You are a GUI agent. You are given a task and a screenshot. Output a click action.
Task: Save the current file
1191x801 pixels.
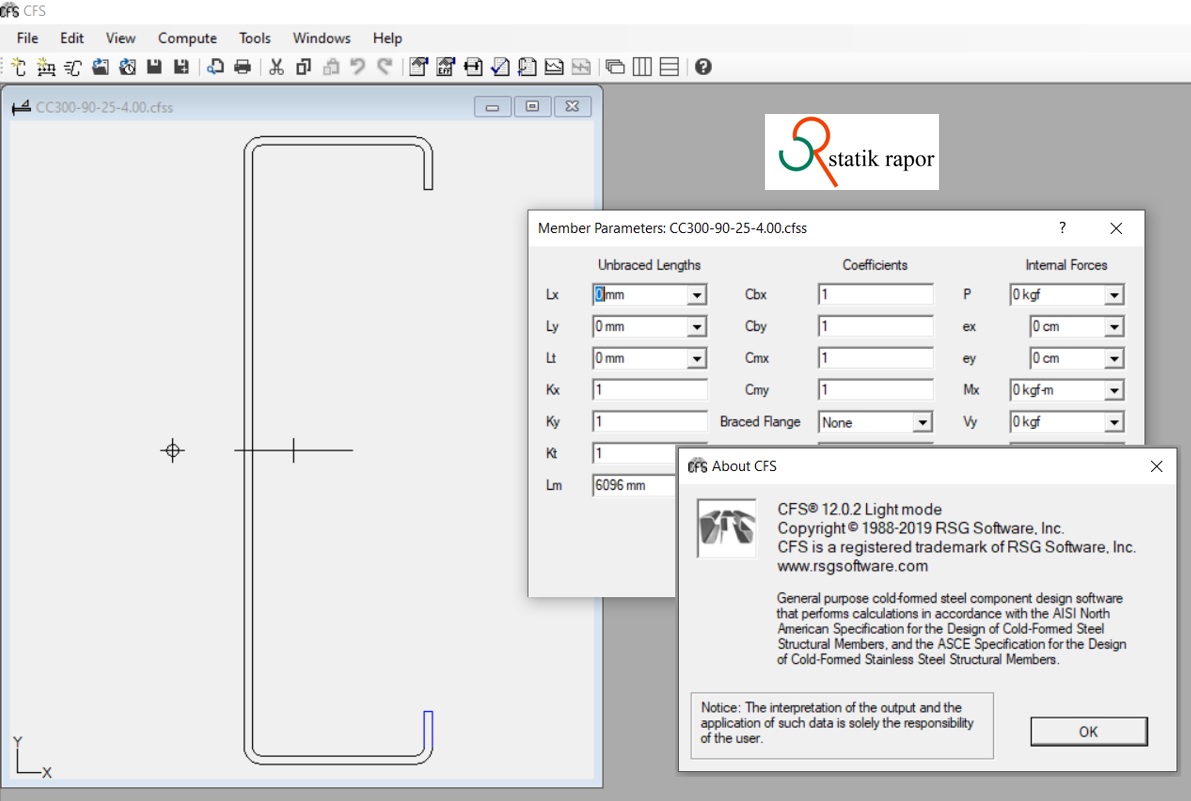click(x=154, y=67)
